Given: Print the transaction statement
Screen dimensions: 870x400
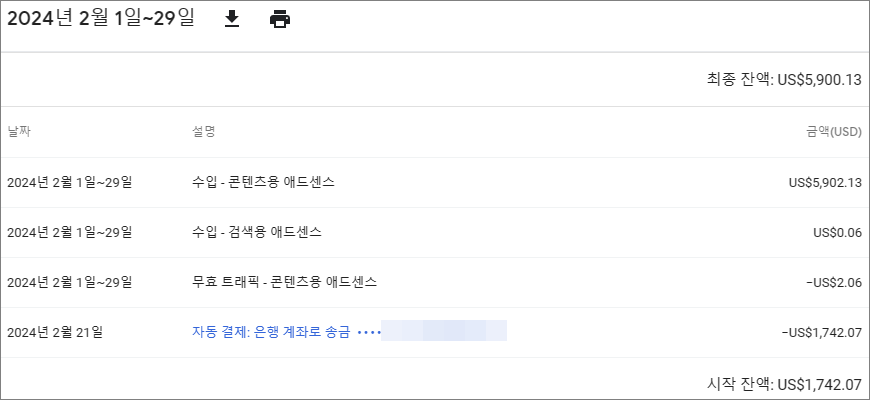Looking at the screenshot, I should tap(280, 19).
